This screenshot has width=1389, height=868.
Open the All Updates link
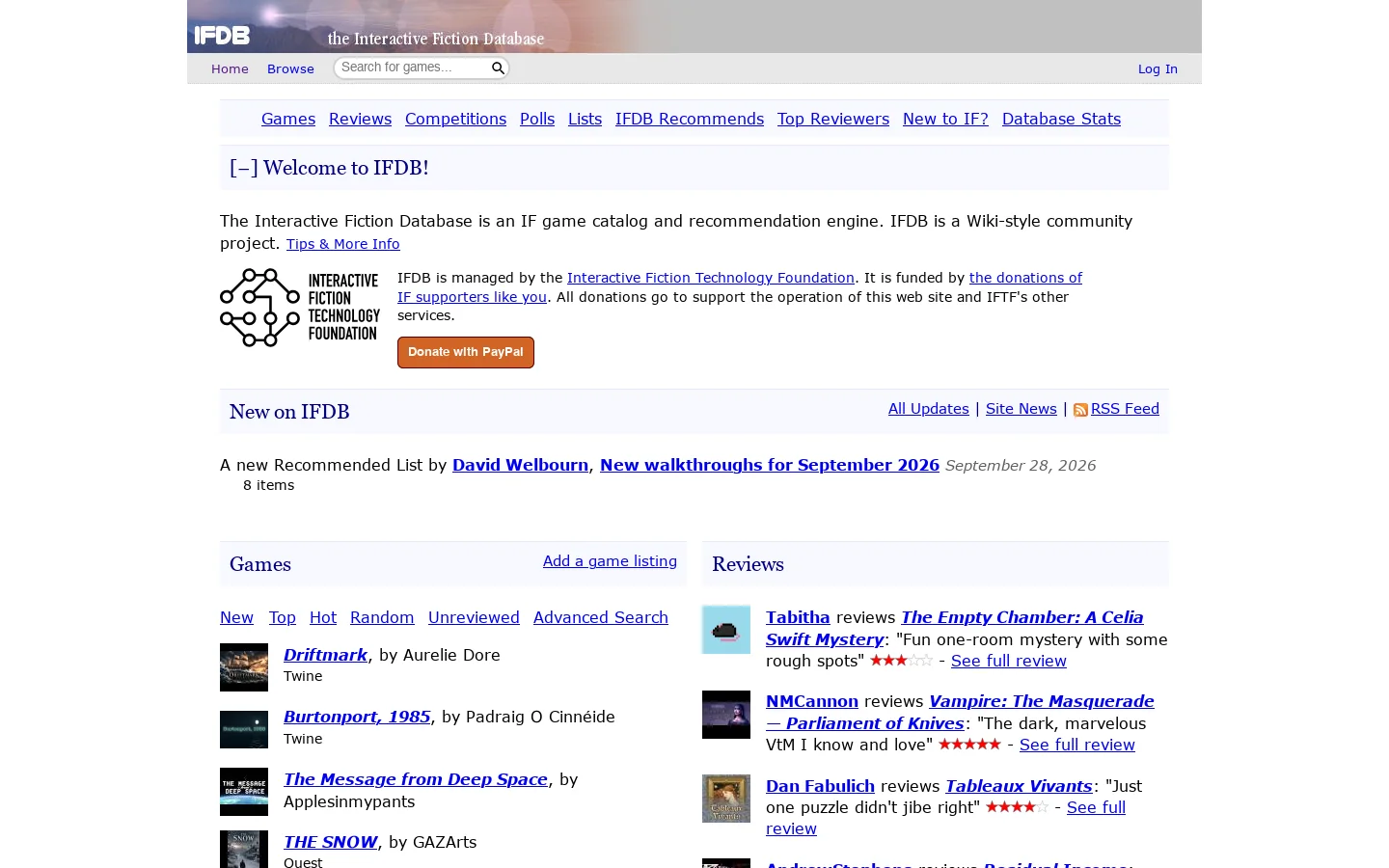click(929, 409)
